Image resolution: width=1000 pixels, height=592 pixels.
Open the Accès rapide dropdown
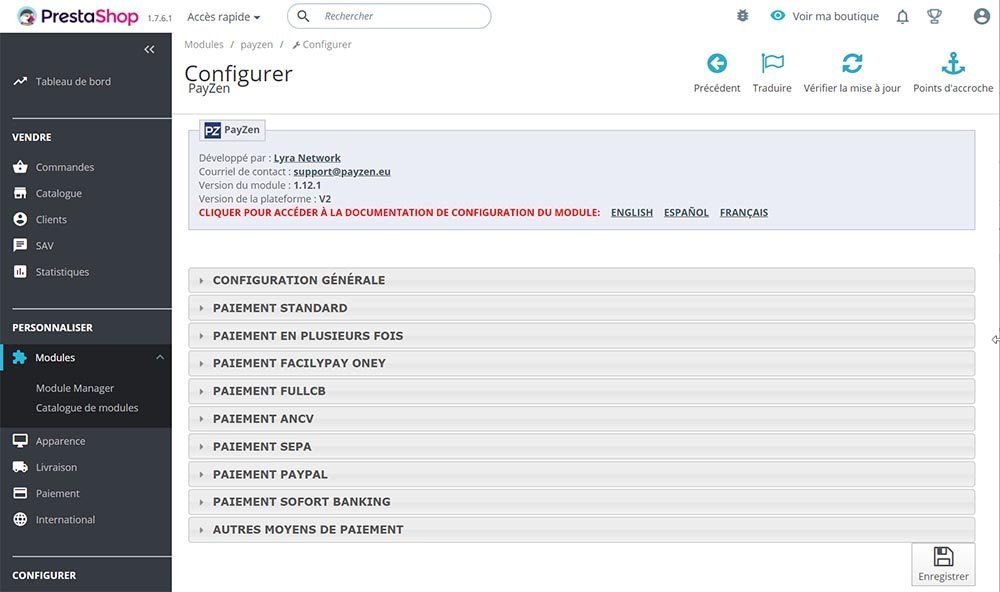pyautogui.click(x=223, y=17)
